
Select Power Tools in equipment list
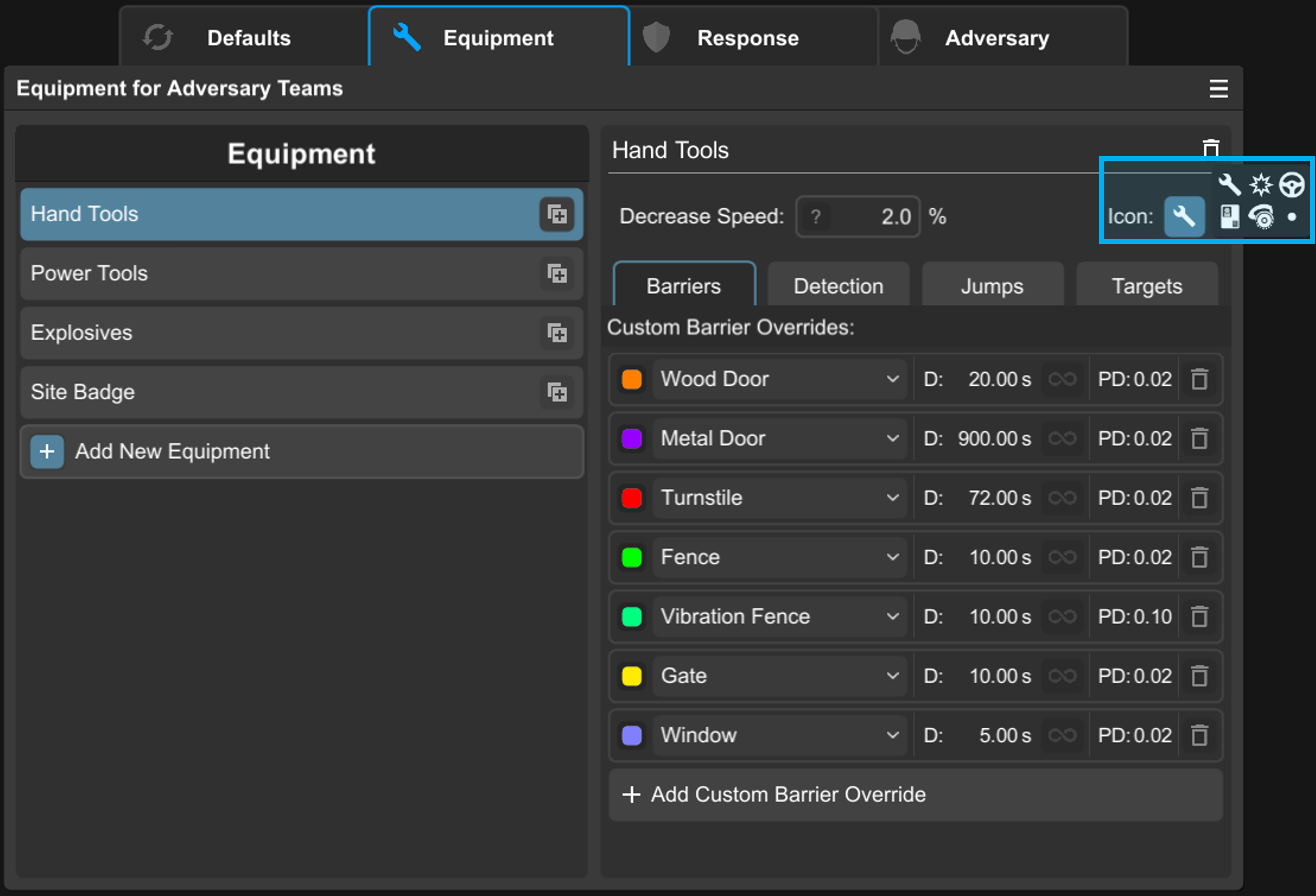301,273
